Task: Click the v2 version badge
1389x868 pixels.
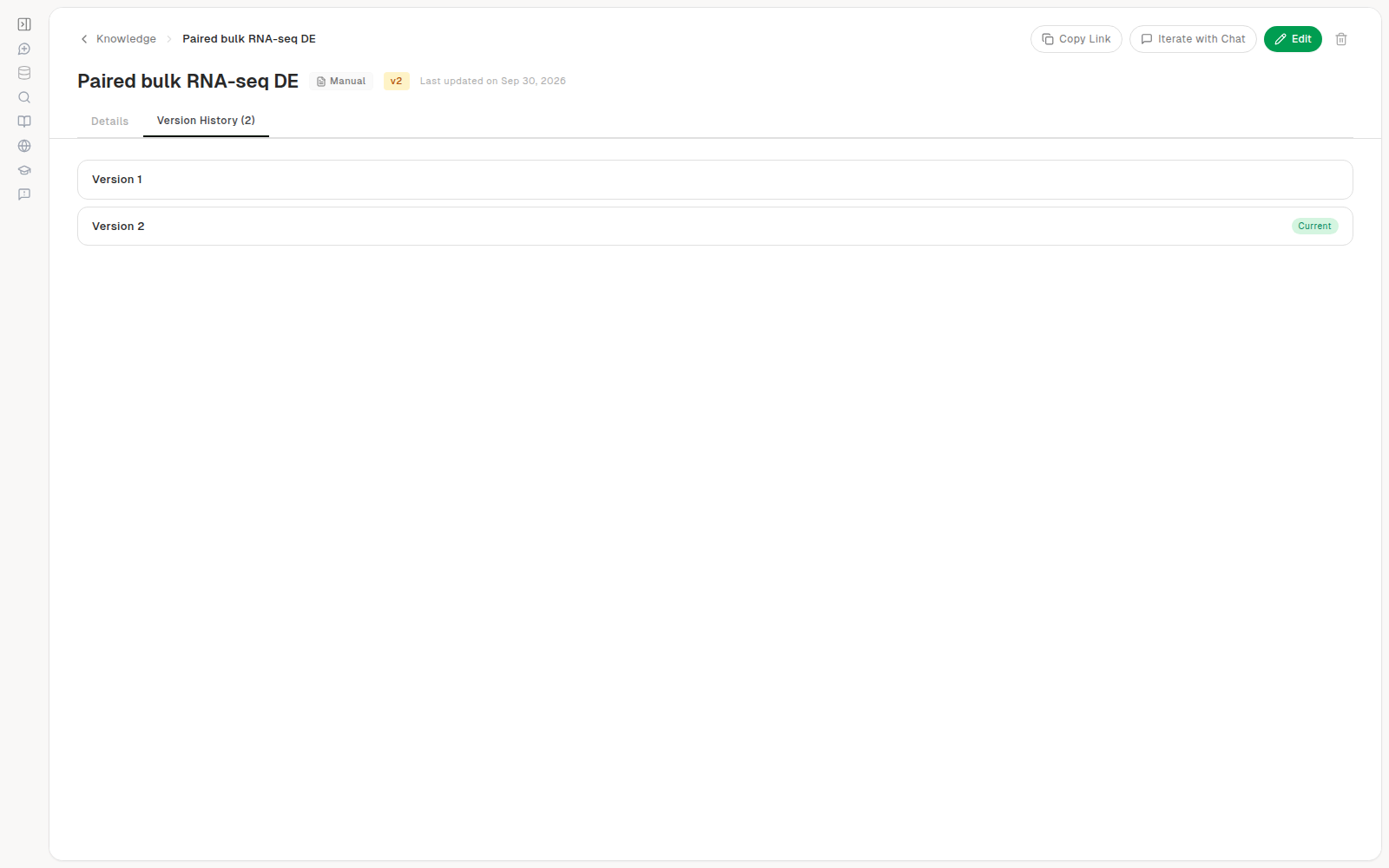Action: pyautogui.click(x=397, y=81)
